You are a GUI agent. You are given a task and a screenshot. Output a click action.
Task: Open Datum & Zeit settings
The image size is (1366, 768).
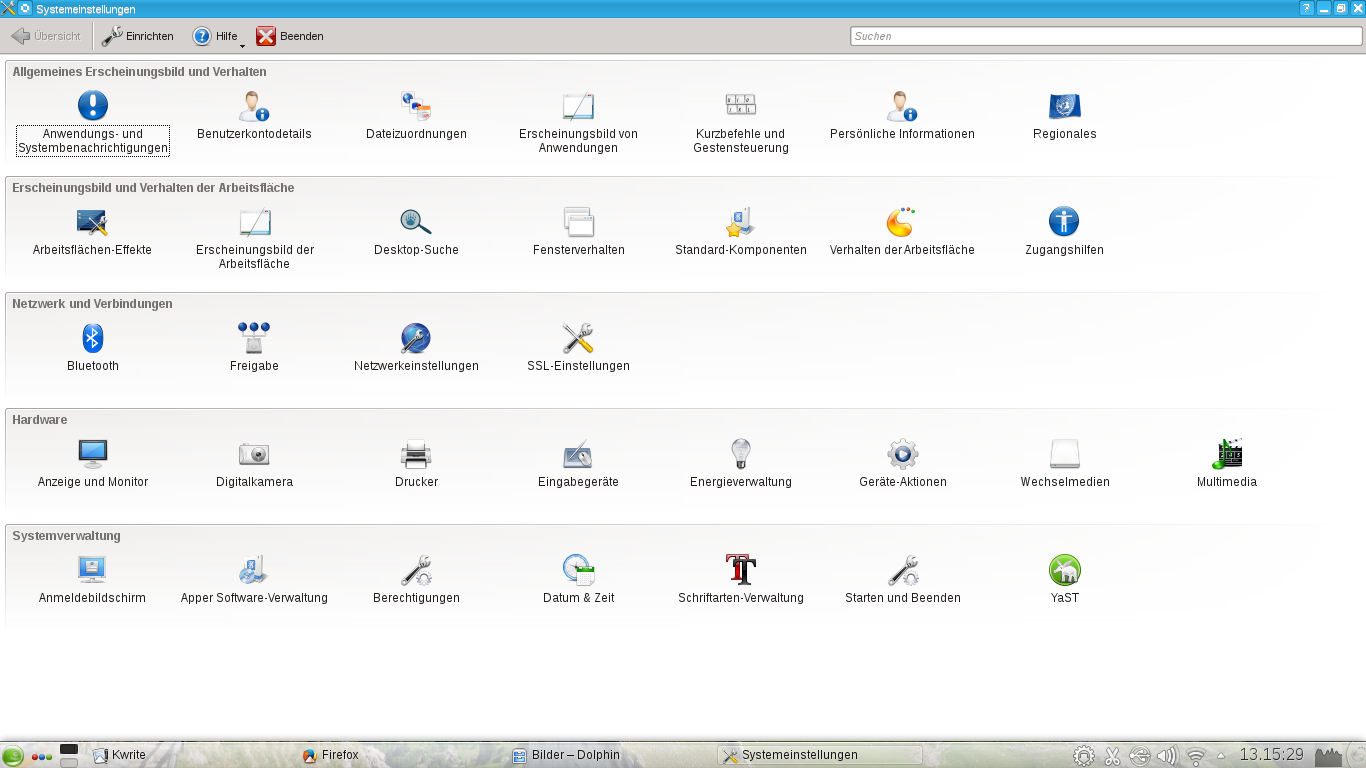[578, 571]
